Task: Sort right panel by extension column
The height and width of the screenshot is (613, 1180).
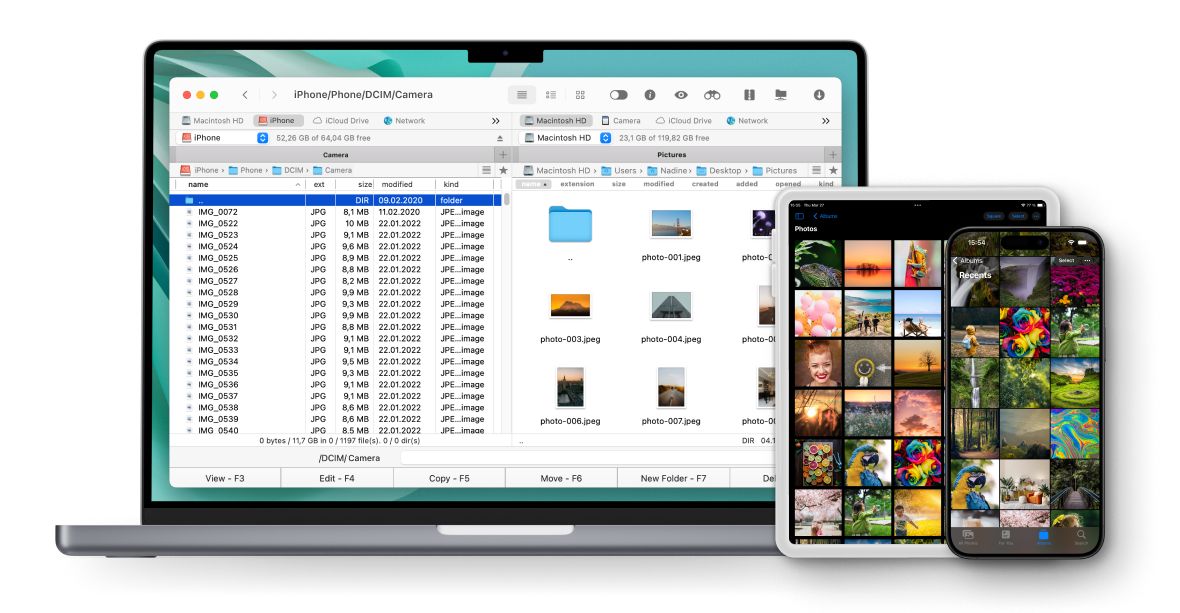Action: tap(577, 184)
